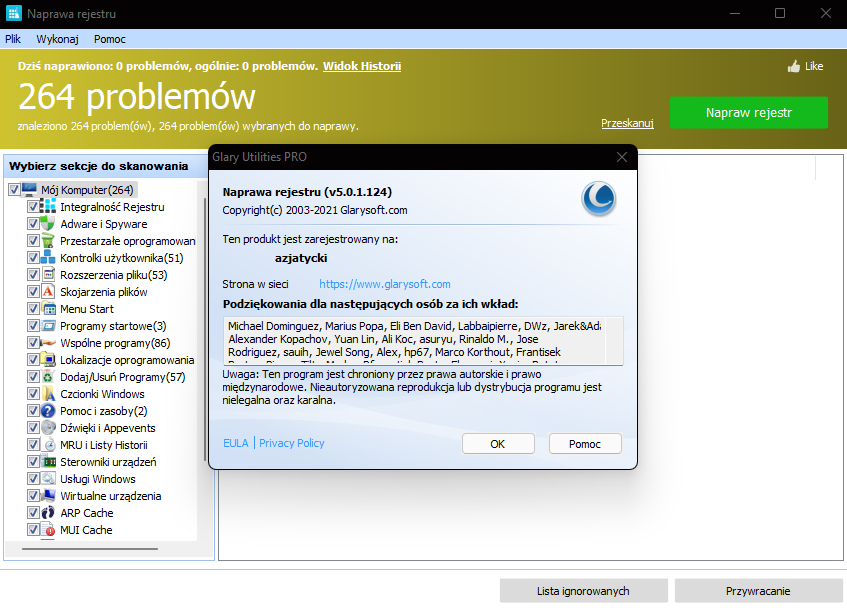Click the MRU i Listy Historii icon
The height and width of the screenshot is (608, 847).
click(48, 445)
